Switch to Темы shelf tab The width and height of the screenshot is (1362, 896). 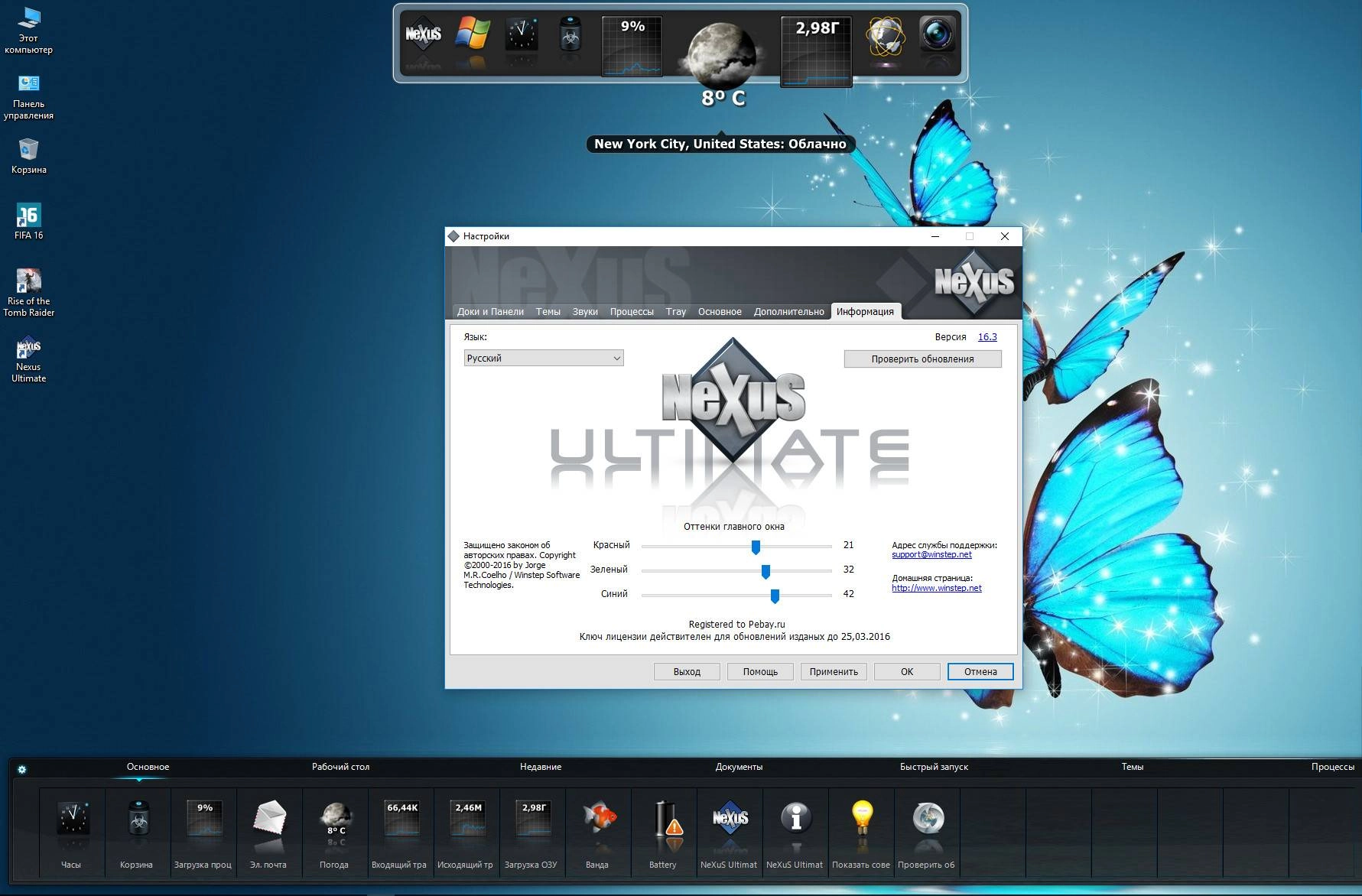(1133, 767)
